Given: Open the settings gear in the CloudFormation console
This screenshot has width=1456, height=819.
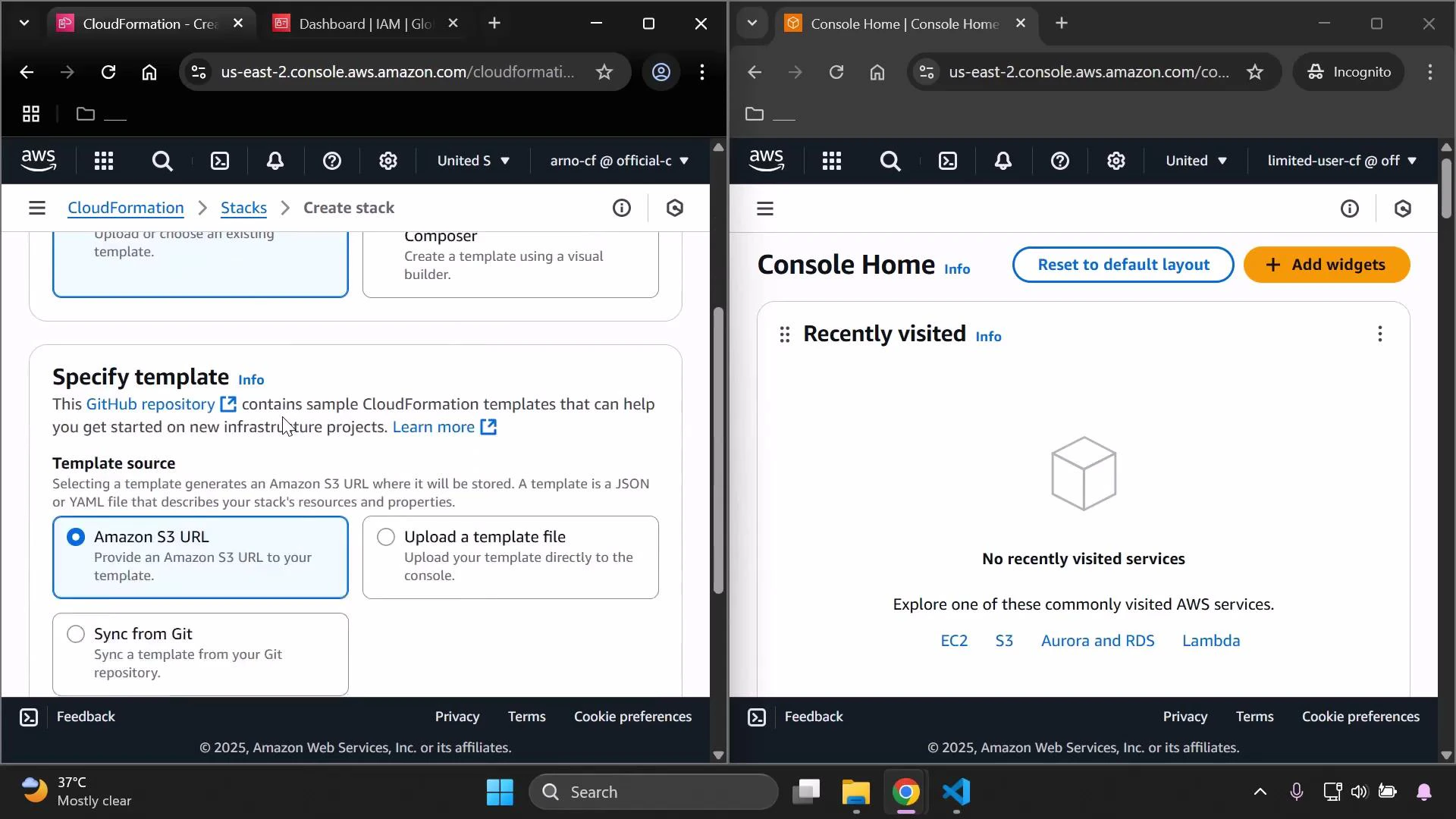Looking at the screenshot, I should pyautogui.click(x=388, y=160).
